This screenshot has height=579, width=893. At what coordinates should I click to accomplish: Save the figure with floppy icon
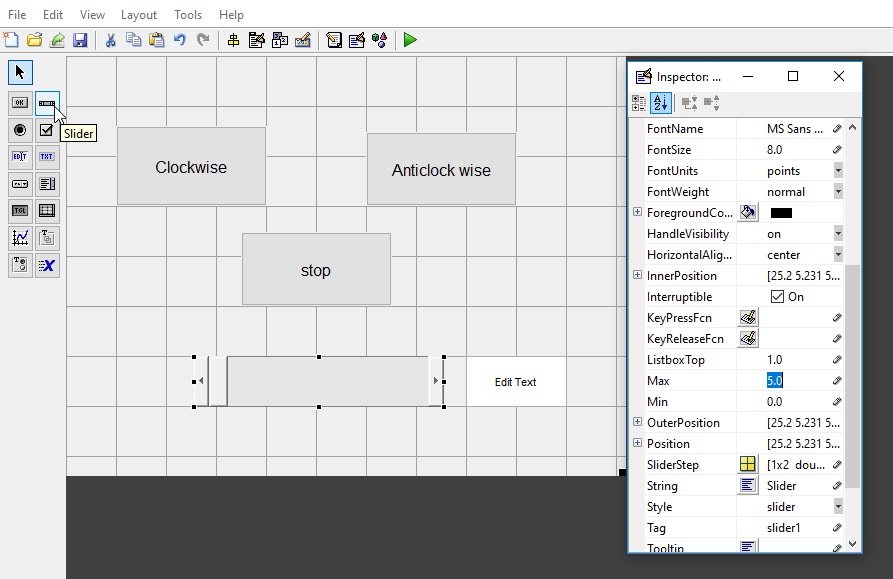pyautogui.click(x=80, y=40)
